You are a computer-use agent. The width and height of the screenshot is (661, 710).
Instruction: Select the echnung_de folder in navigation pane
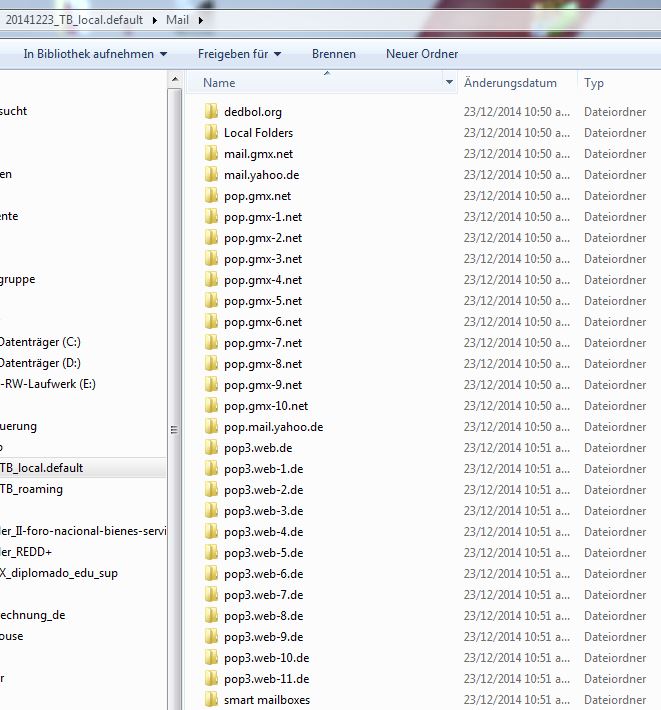tap(33, 615)
